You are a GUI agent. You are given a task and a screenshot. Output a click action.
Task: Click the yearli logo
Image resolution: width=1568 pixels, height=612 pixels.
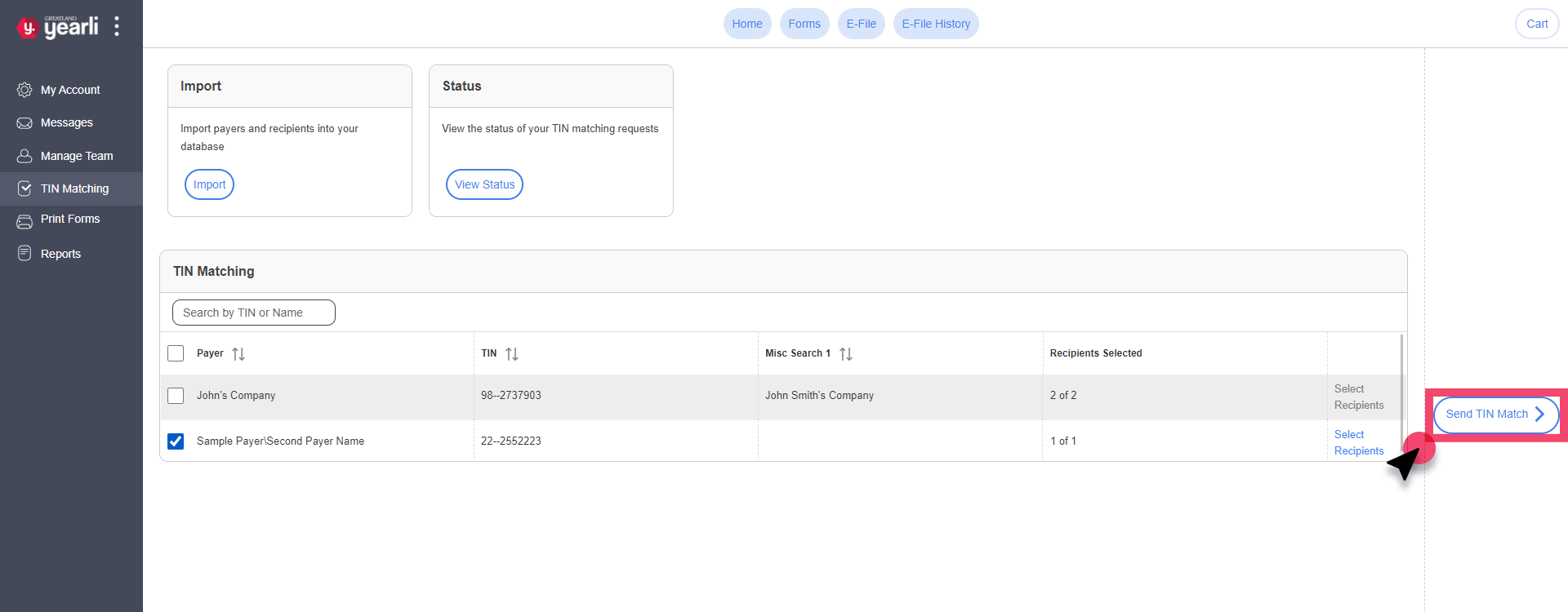57,27
